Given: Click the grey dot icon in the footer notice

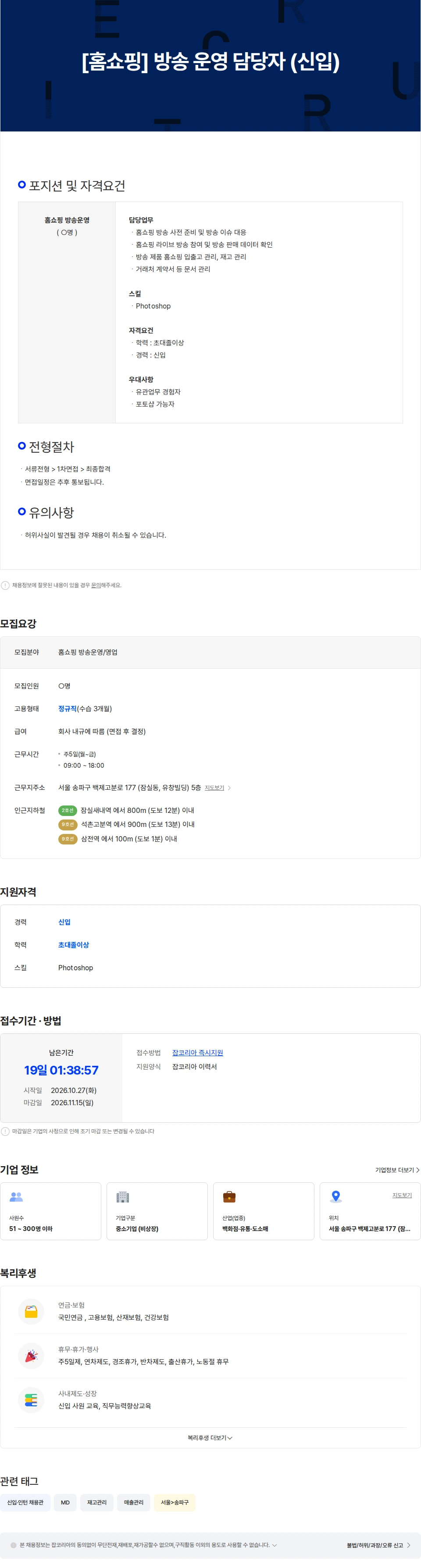Looking at the screenshot, I should pos(14,1545).
